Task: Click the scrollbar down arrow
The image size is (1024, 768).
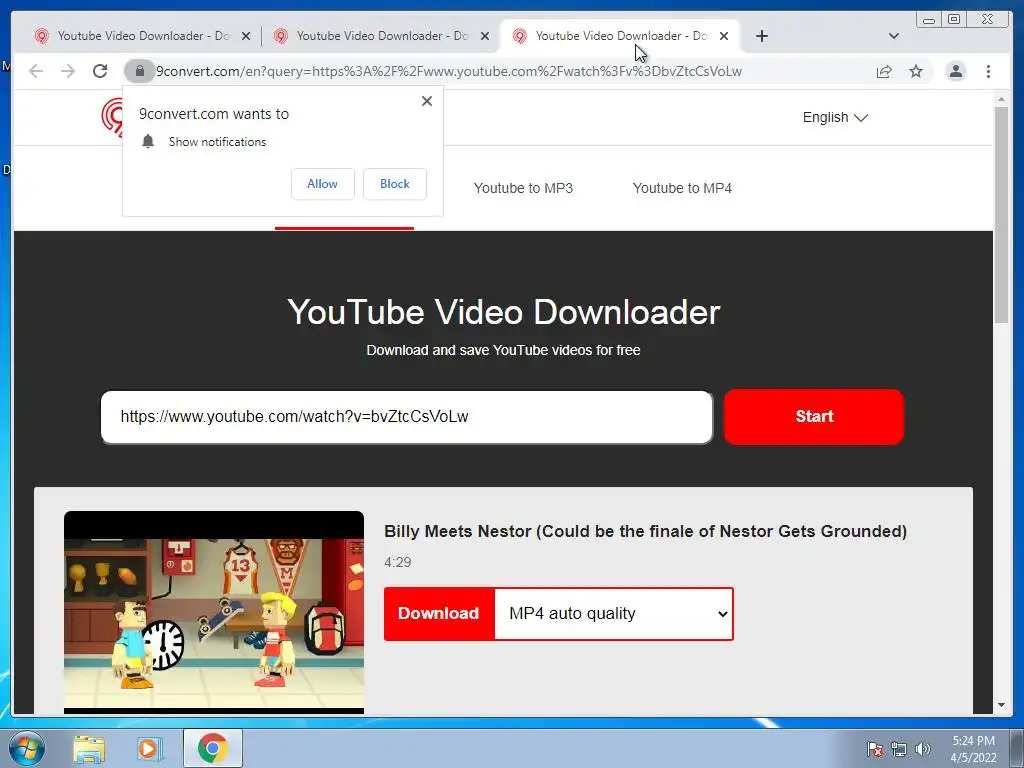Action: coord(1001,705)
